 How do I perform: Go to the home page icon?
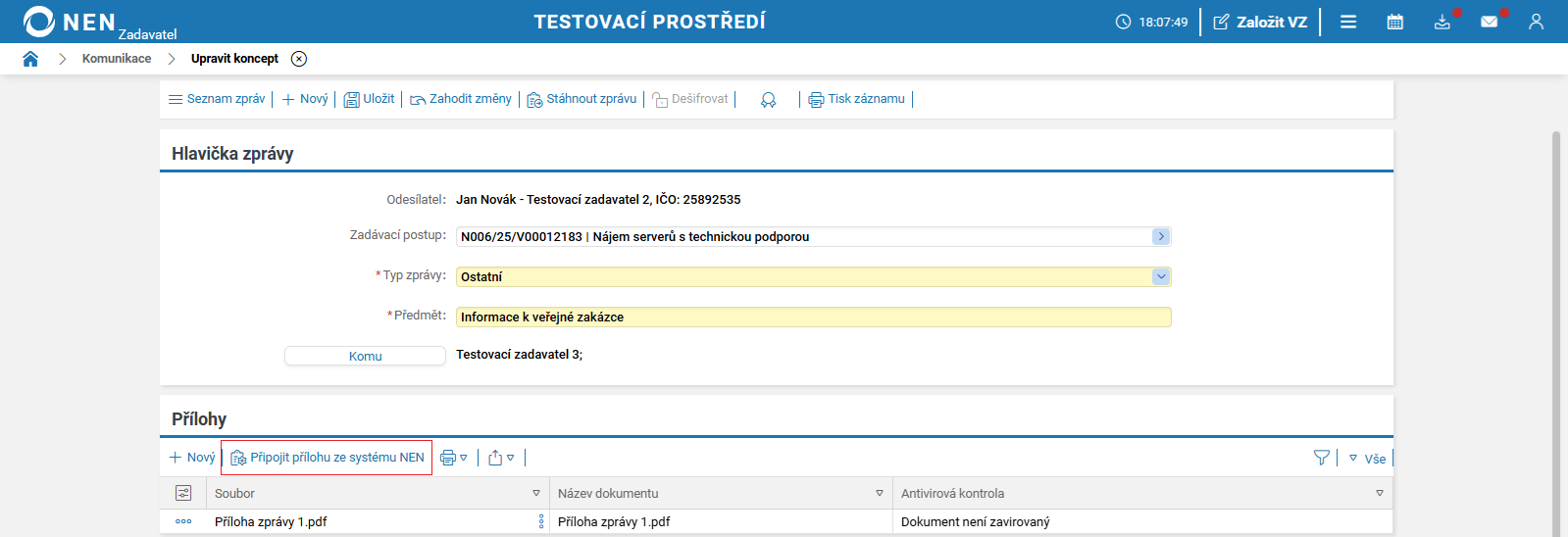click(30, 59)
